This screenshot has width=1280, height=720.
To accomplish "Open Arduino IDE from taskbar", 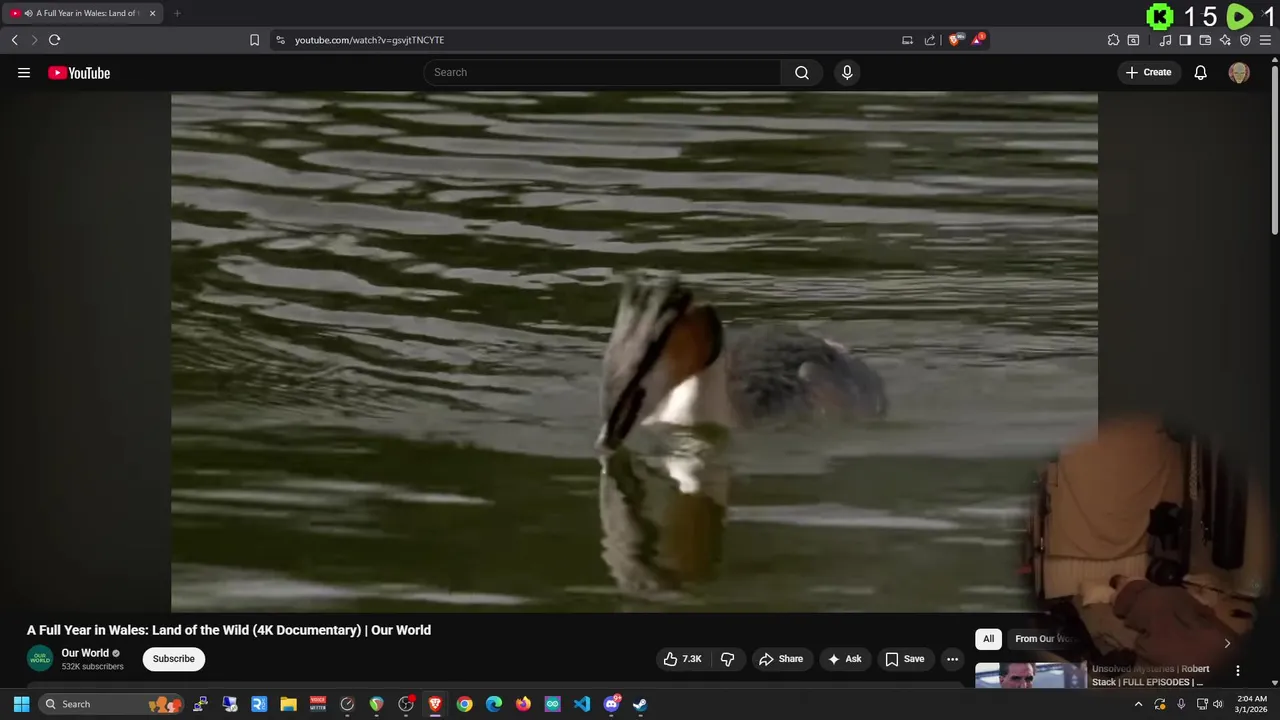I will click(552, 704).
